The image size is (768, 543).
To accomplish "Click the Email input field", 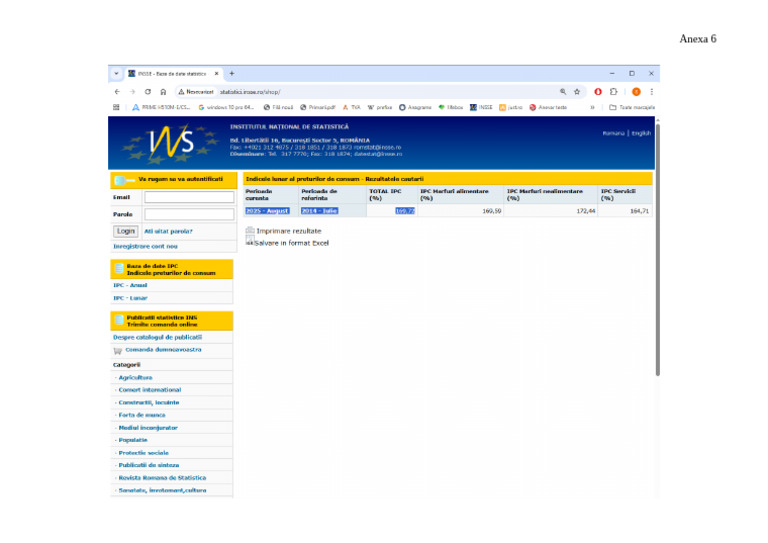I will 189,197.
